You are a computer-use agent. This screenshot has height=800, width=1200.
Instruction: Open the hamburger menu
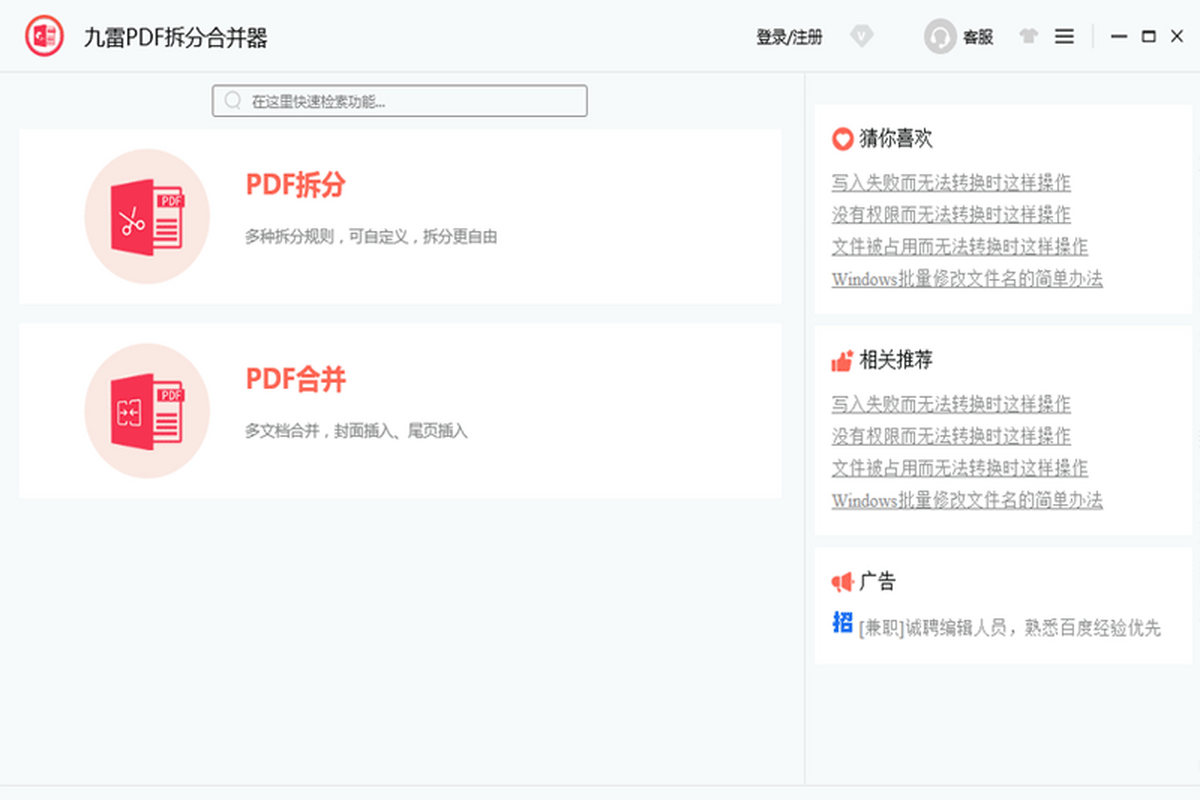1064,36
